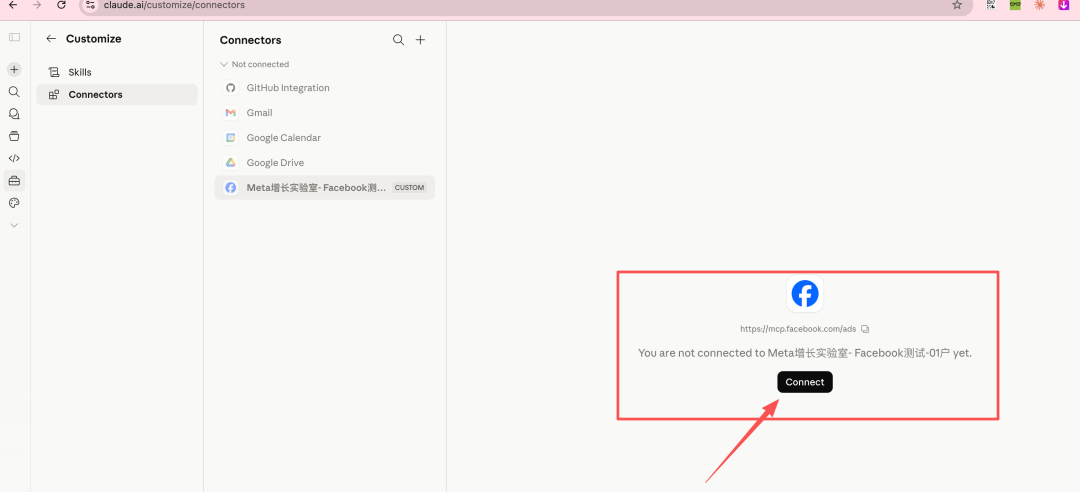The height and width of the screenshot is (492, 1080).
Task: Select GitHub Integration connector
Action: tap(324, 88)
